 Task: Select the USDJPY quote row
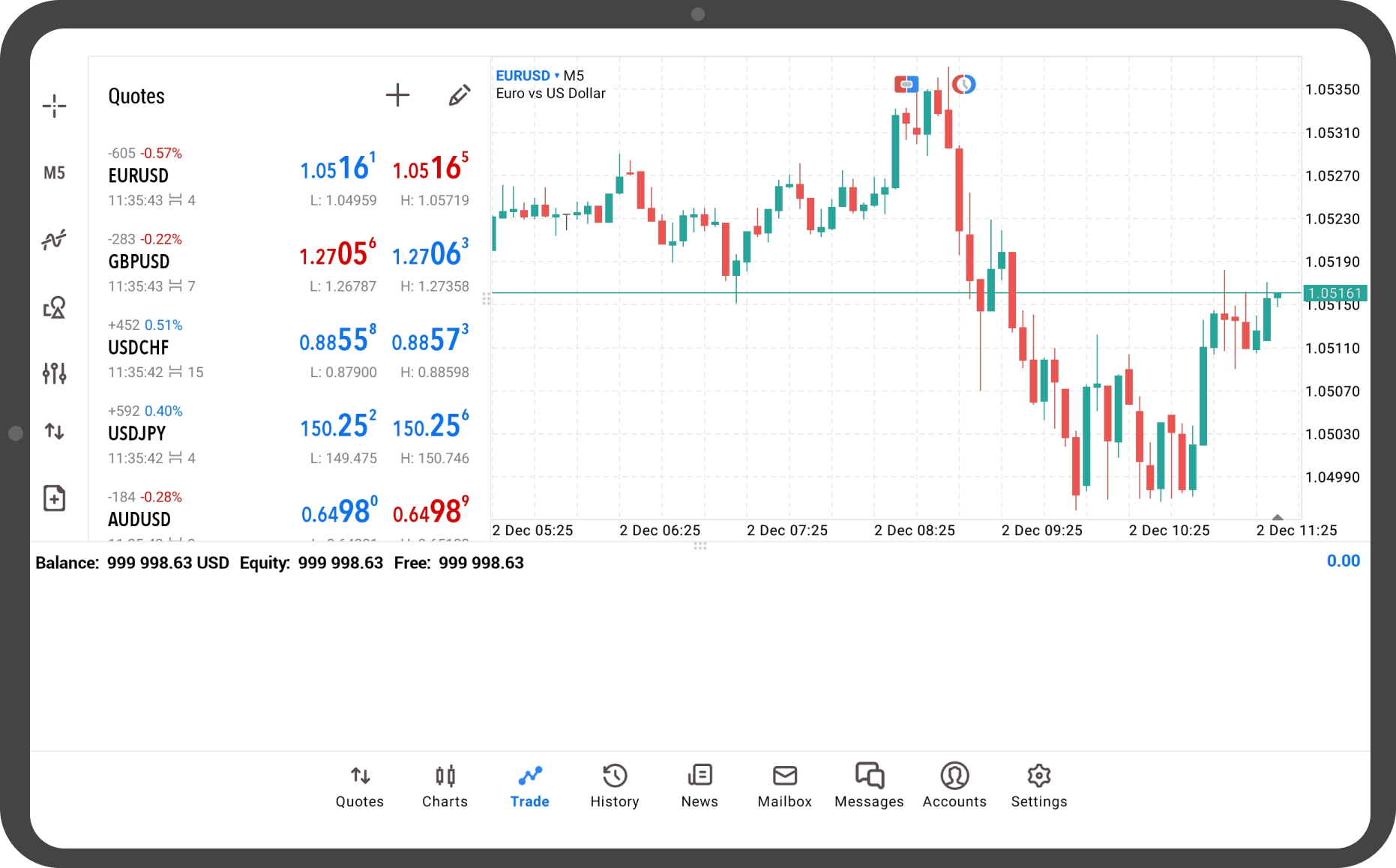[x=289, y=435]
